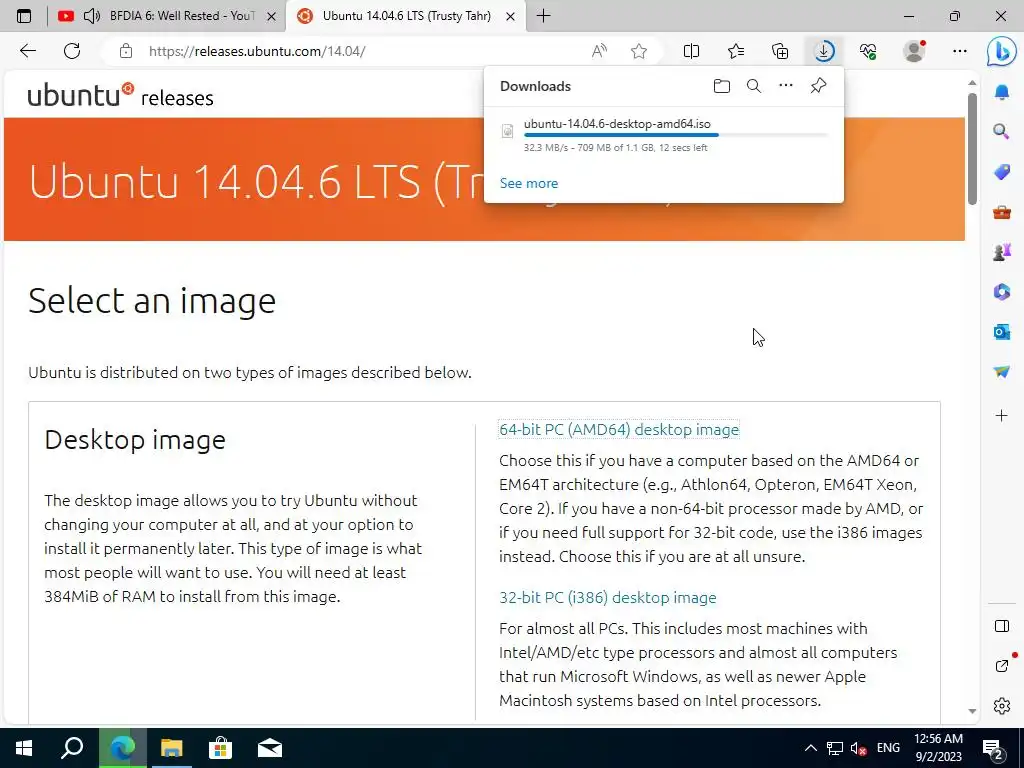Open 64-bit PC (AMD64) desktop image link
The width and height of the screenshot is (1024, 768).
[618, 430]
